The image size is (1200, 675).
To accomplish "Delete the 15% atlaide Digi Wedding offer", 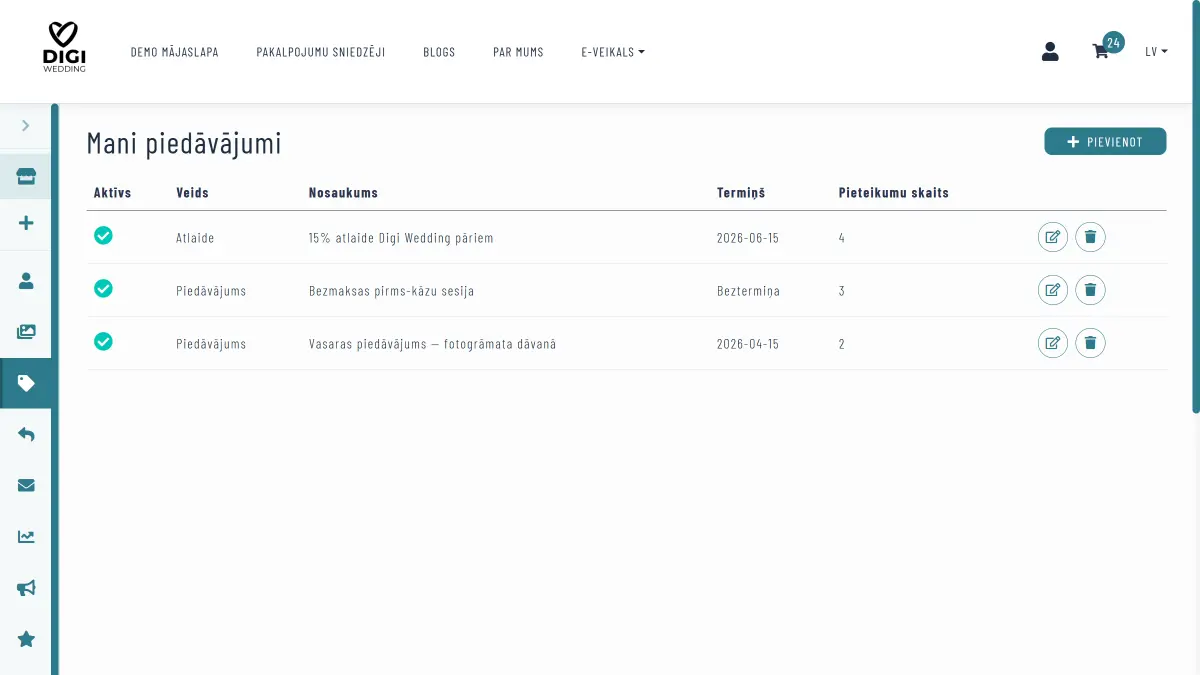I will (1090, 237).
